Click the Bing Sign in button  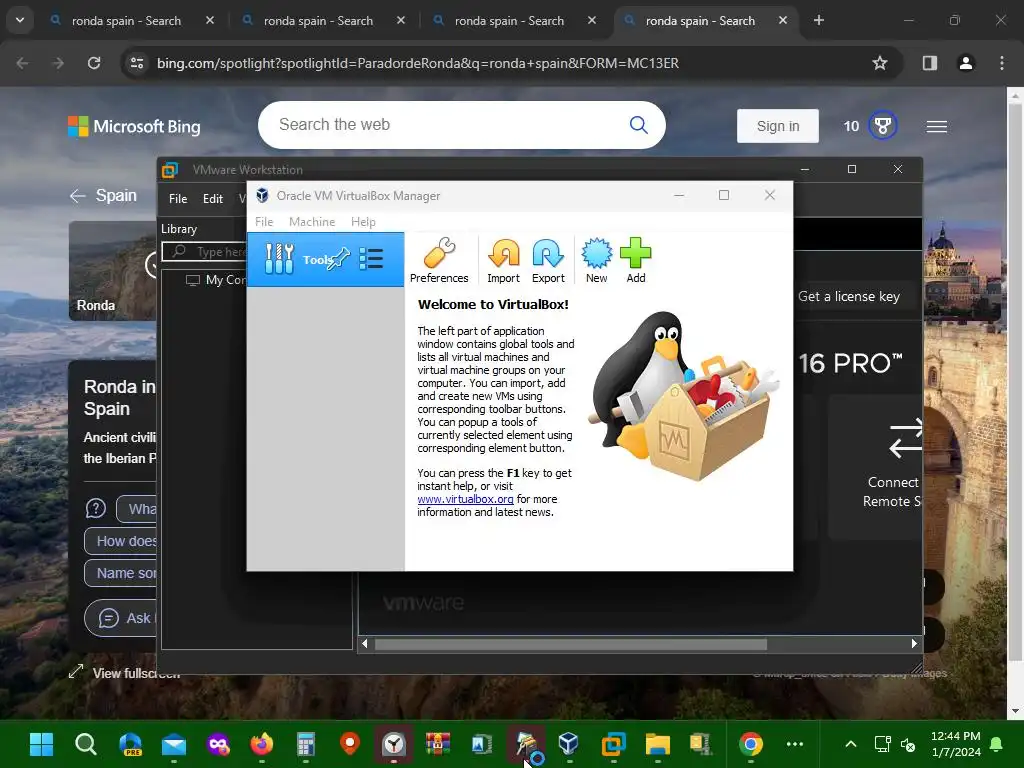point(777,126)
